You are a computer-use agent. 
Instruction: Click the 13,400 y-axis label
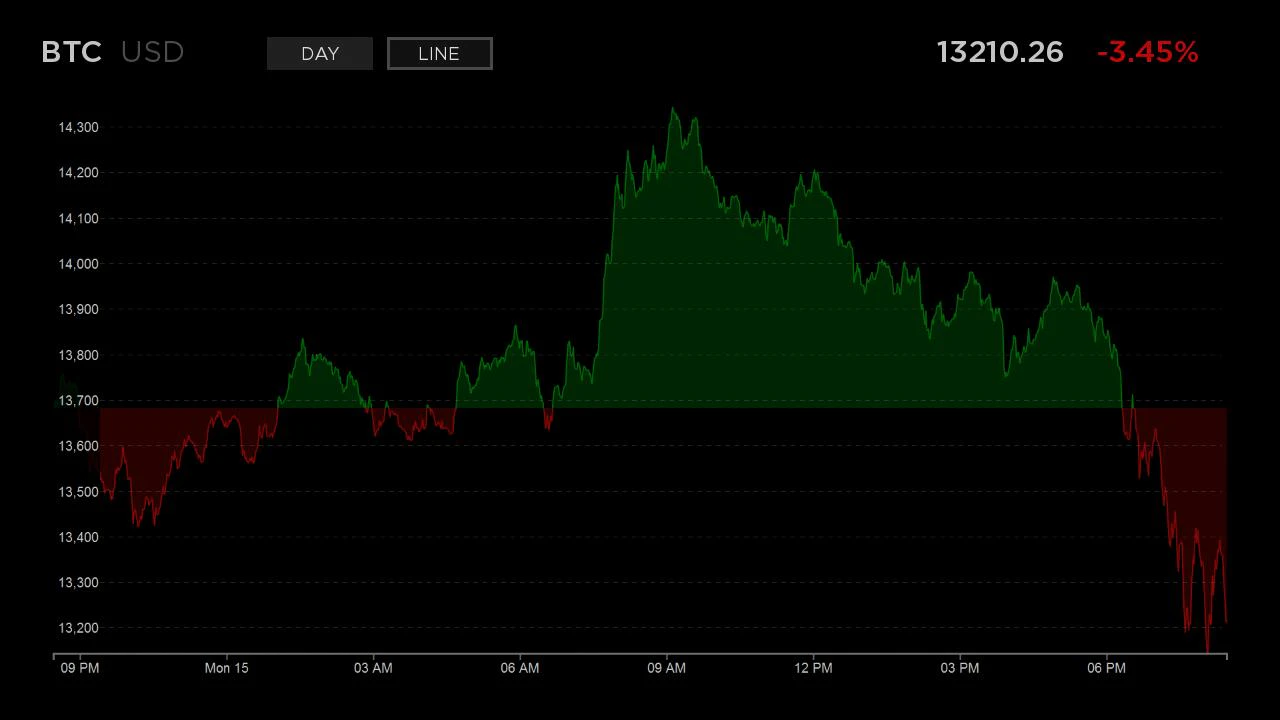78,537
